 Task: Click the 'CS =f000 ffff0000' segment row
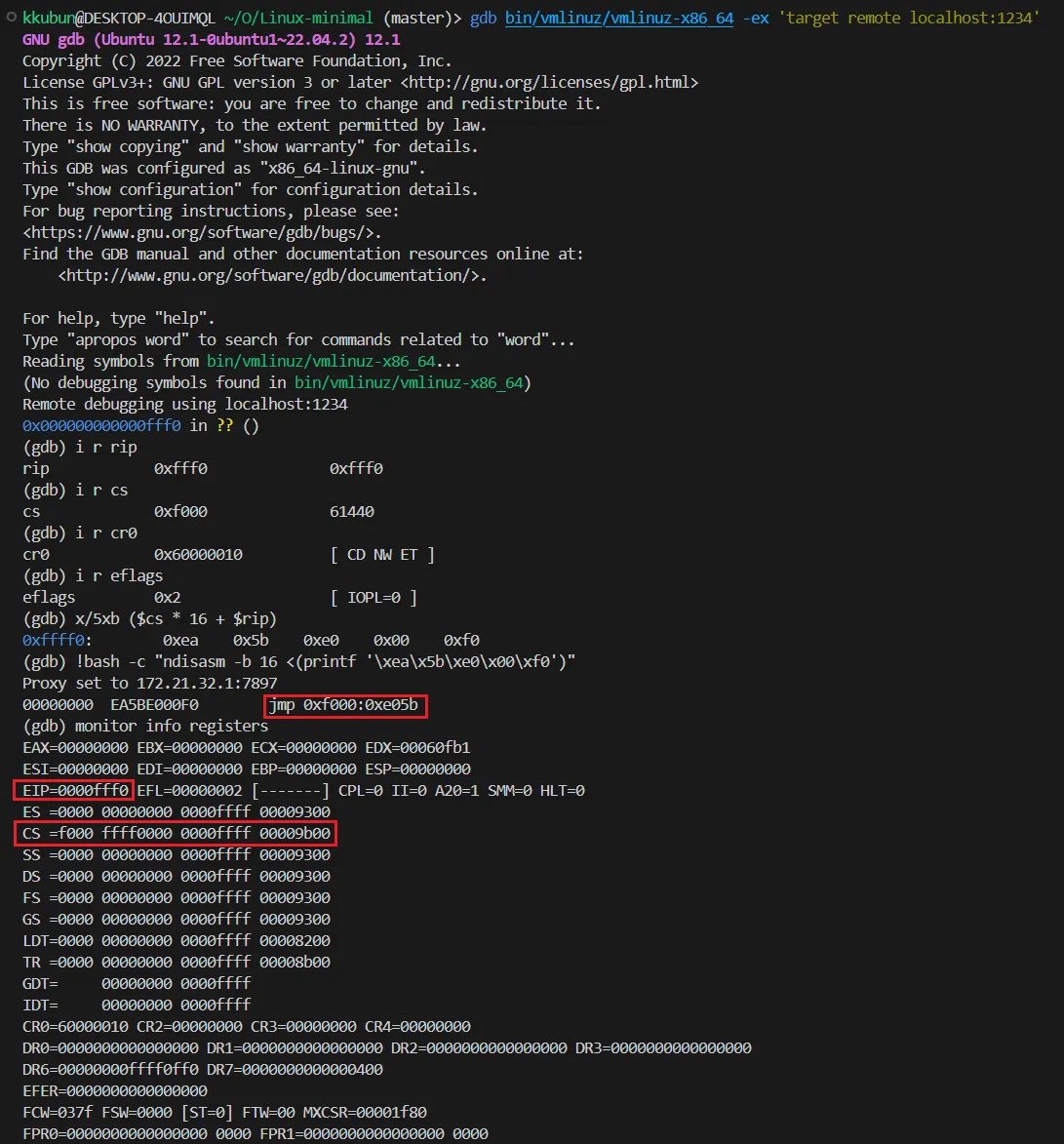[177, 834]
